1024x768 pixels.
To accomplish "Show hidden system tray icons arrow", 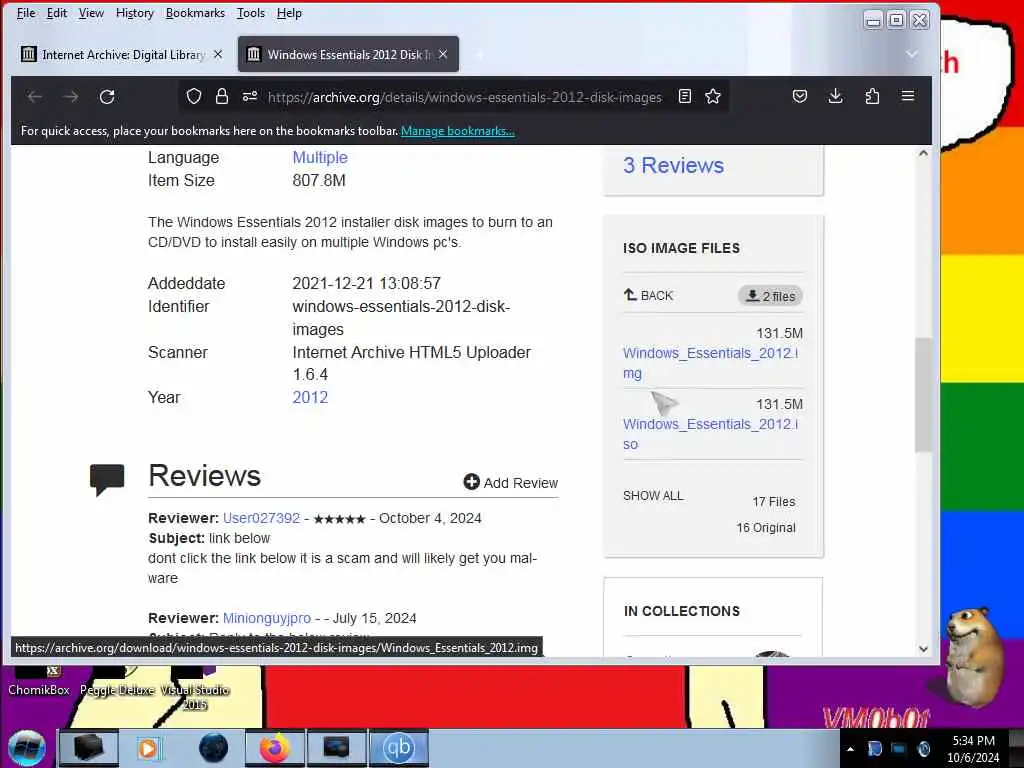I will pos(850,749).
